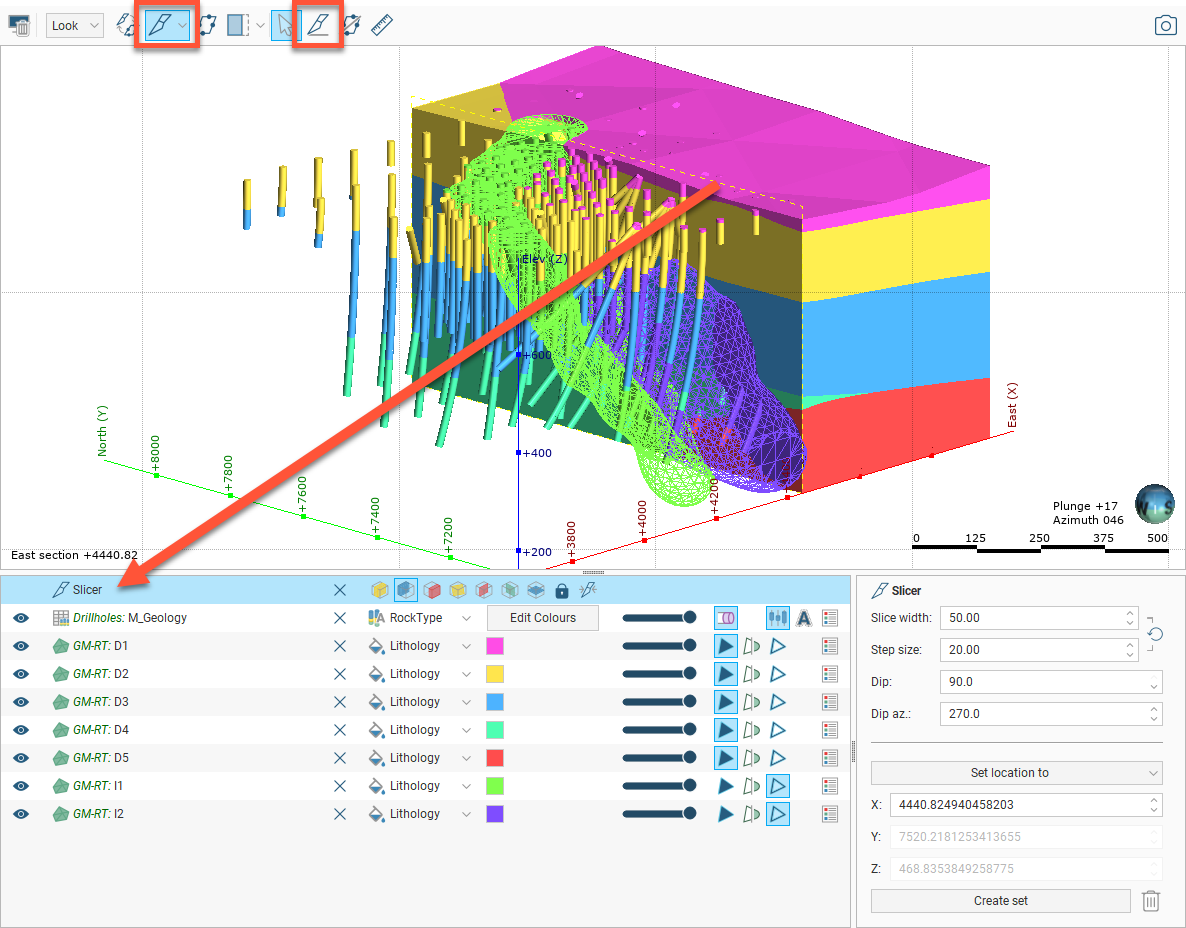Expand the RockType column dropdown
Image resolution: width=1186 pixels, height=928 pixels.
466,618
